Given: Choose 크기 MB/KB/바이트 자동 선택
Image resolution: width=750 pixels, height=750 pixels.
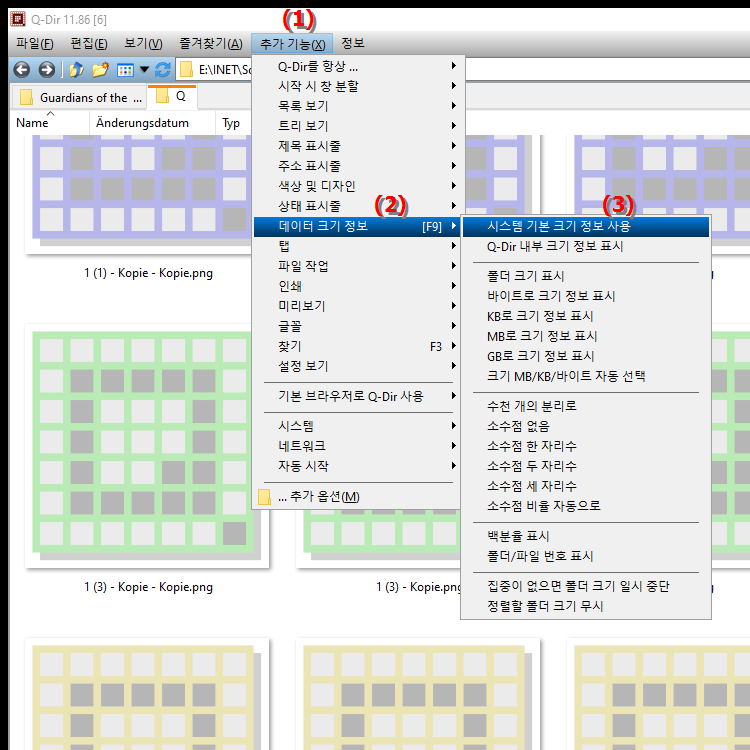Looking at the screenshot, I should click(x=585, y=376).
